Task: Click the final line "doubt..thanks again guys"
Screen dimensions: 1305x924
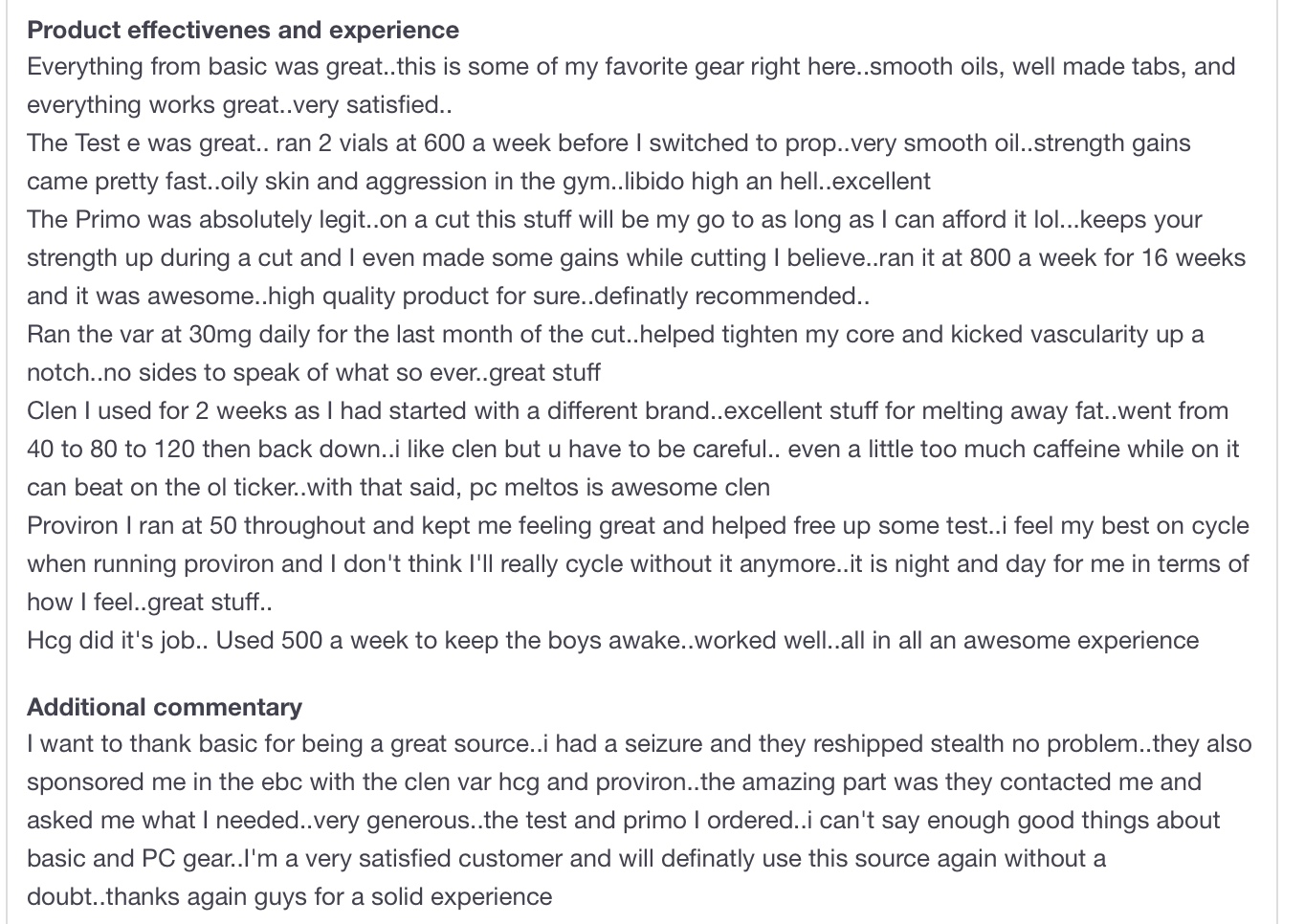Action: [289, 897]
